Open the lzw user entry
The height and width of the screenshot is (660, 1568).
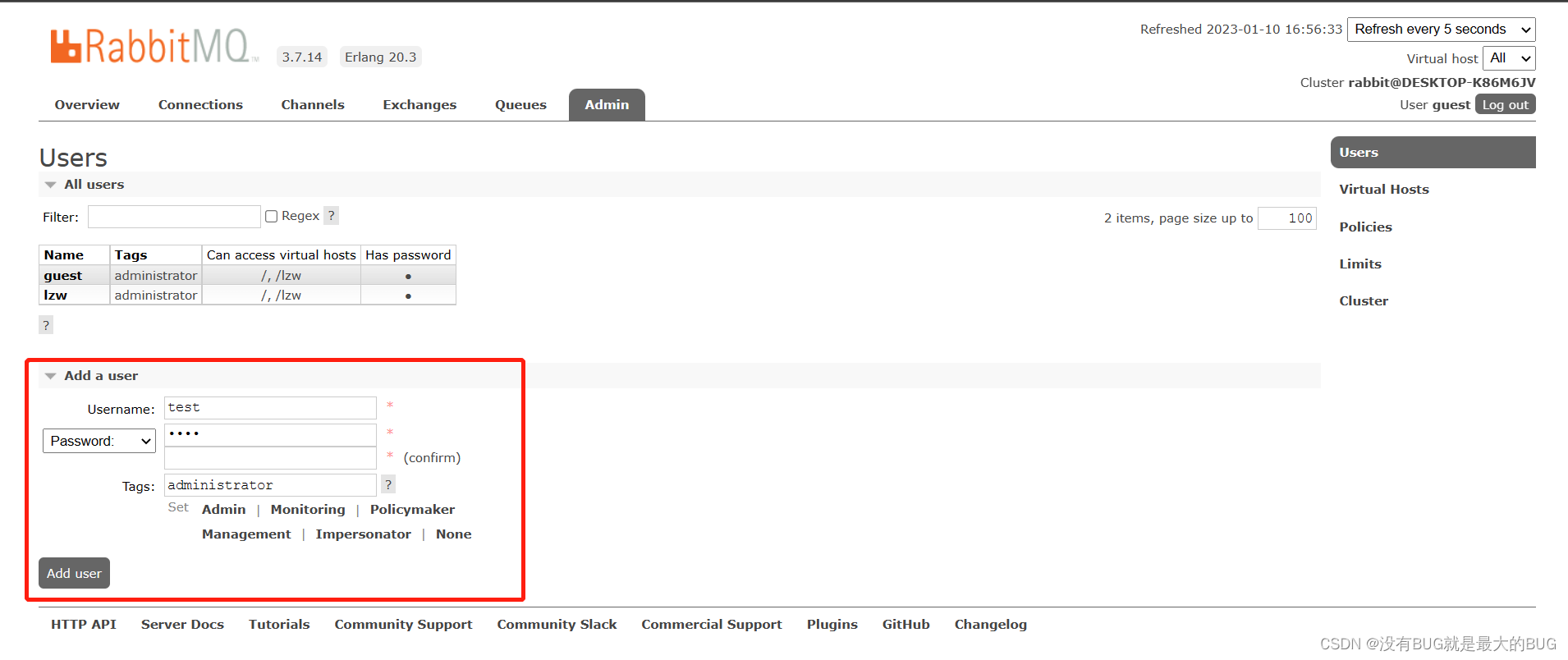coord(56,296)
